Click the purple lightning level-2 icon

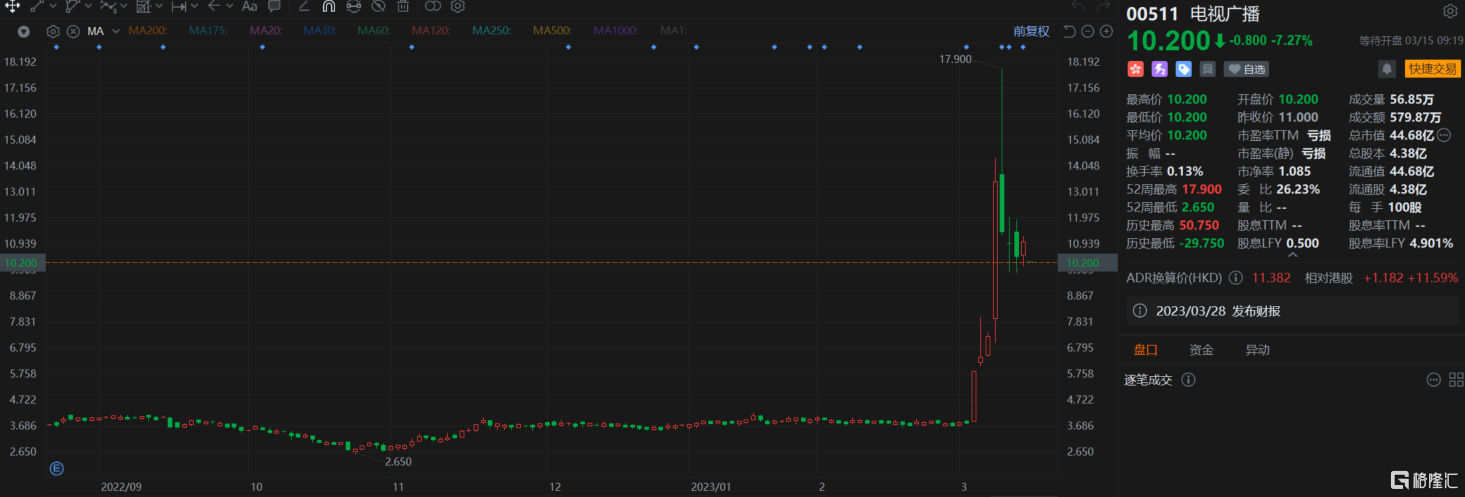[1160, 69]
